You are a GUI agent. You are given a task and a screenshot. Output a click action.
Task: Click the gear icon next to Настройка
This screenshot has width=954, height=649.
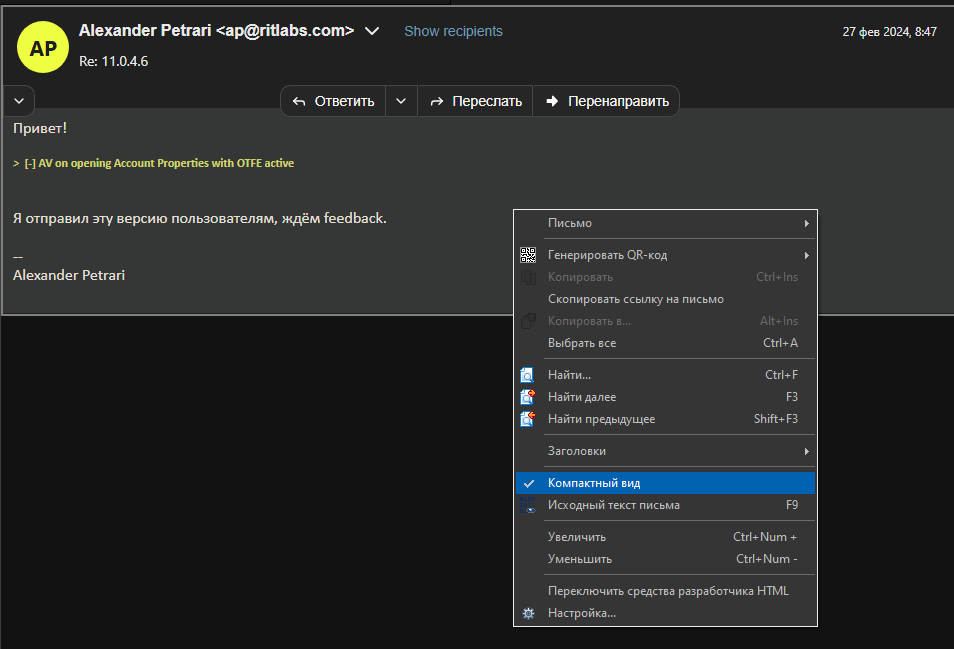pyautogui.click(x=528, y=613)
